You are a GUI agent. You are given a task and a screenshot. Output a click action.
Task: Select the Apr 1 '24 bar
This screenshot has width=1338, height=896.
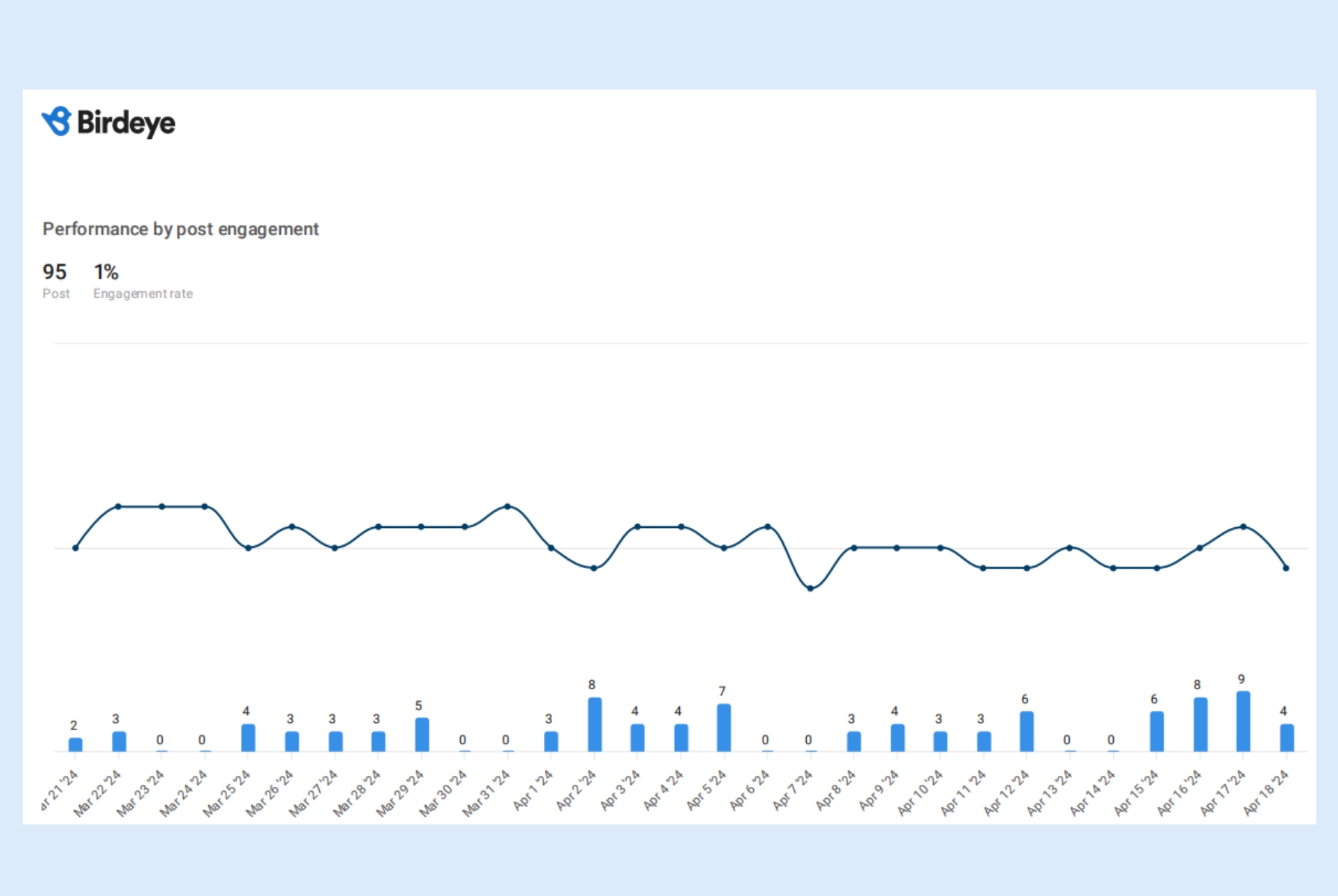coord(551,741)
